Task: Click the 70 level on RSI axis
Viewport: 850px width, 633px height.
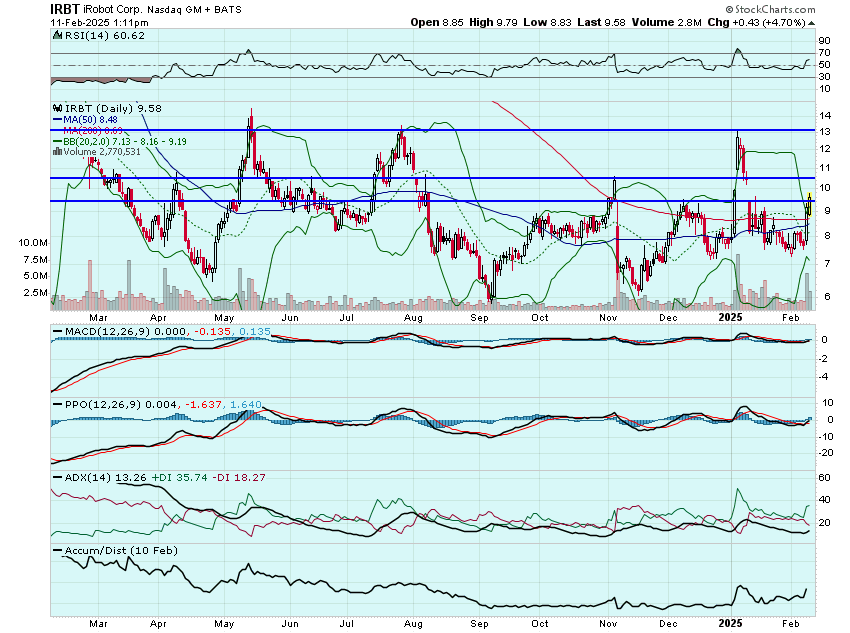Action: click(824, 53)
